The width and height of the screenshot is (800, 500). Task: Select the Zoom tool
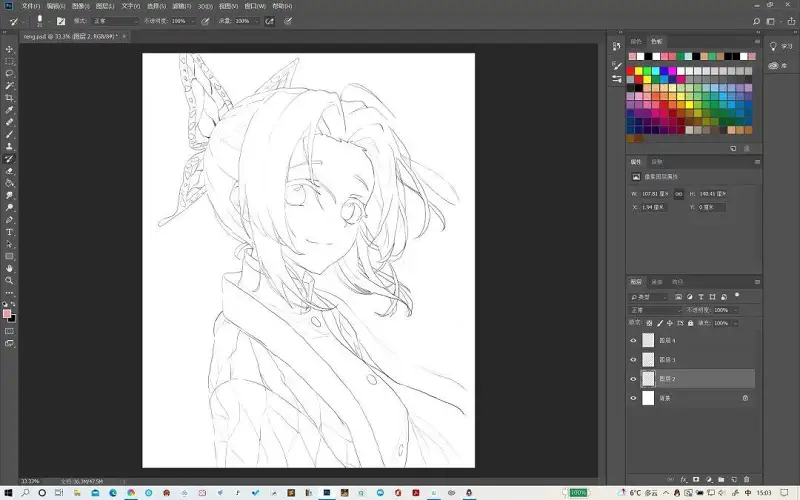pos(9,281)
